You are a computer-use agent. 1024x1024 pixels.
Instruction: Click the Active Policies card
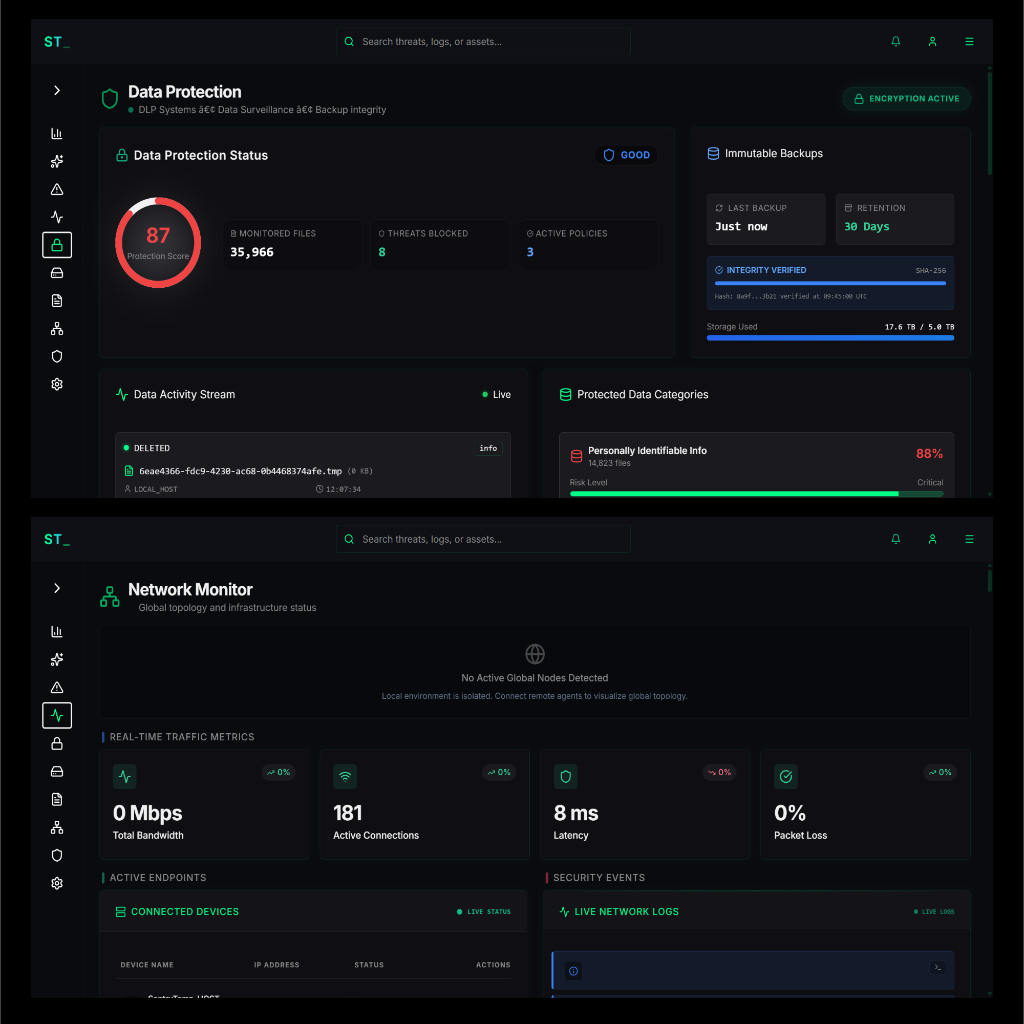(x=588, y=244)
